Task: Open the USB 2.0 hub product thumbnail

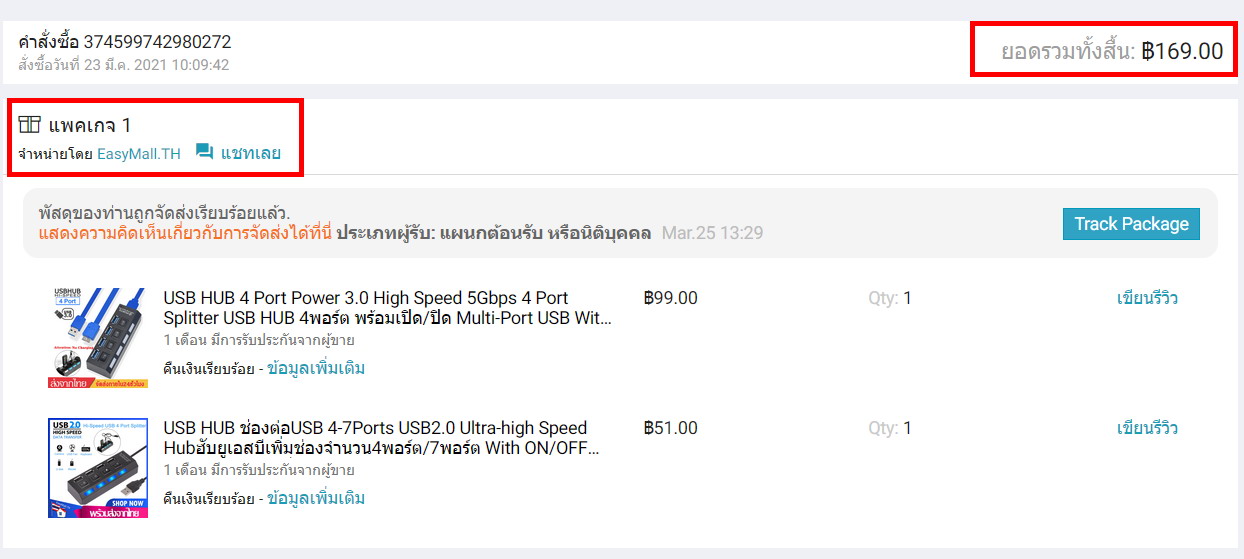Action: (98, 468)
